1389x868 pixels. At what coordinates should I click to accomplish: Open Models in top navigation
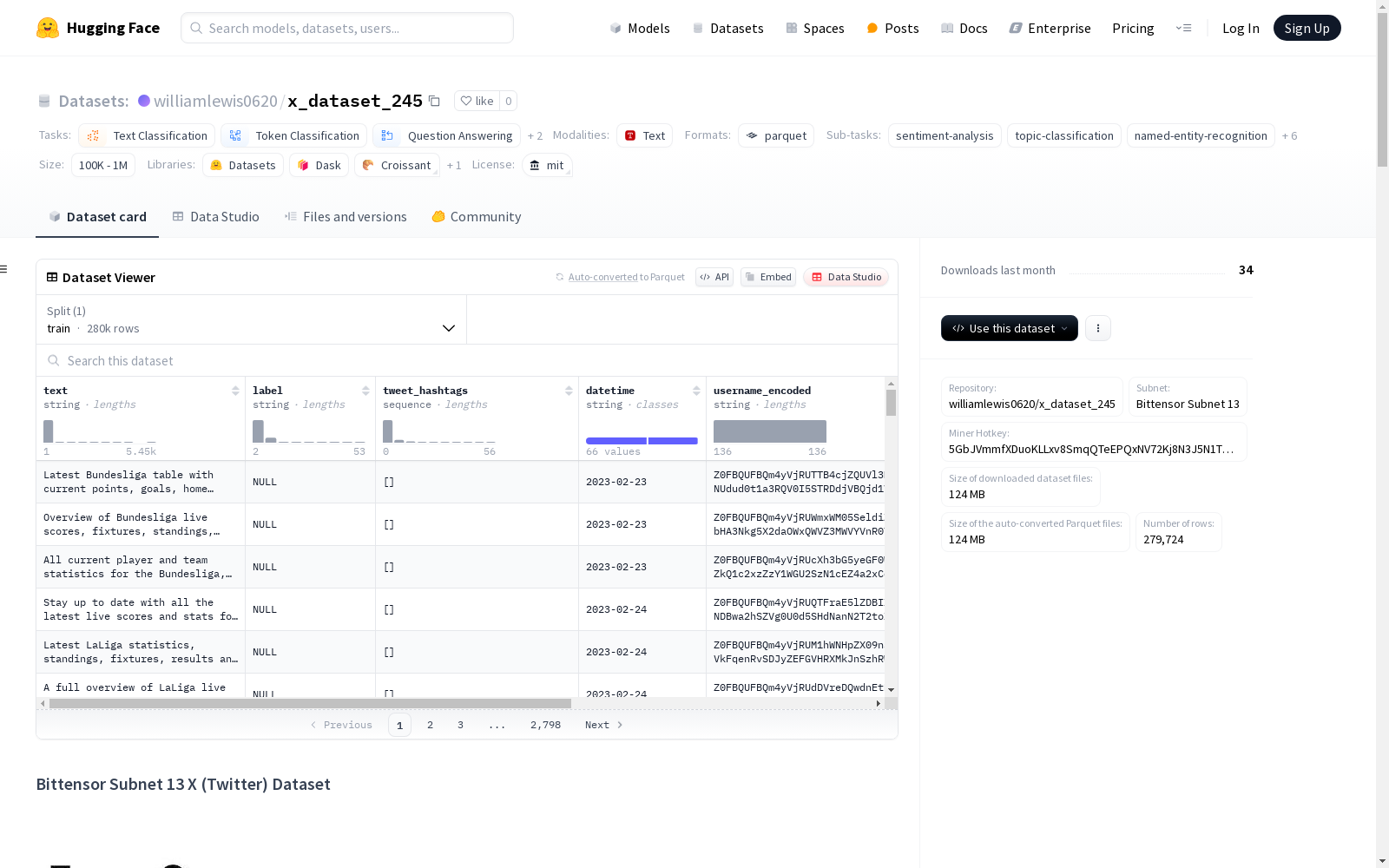(640, 28)
